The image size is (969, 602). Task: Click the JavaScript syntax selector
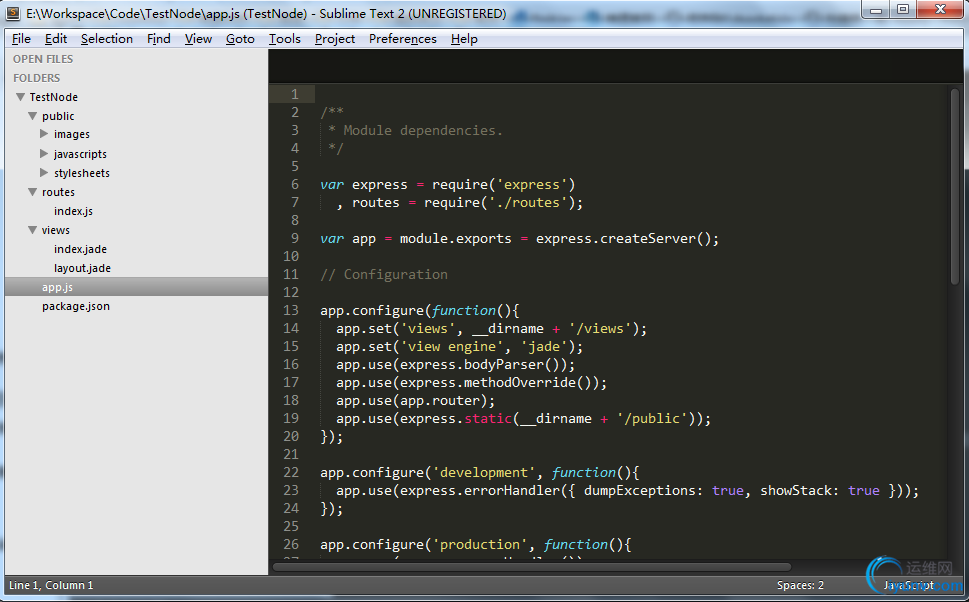(908, 585)
